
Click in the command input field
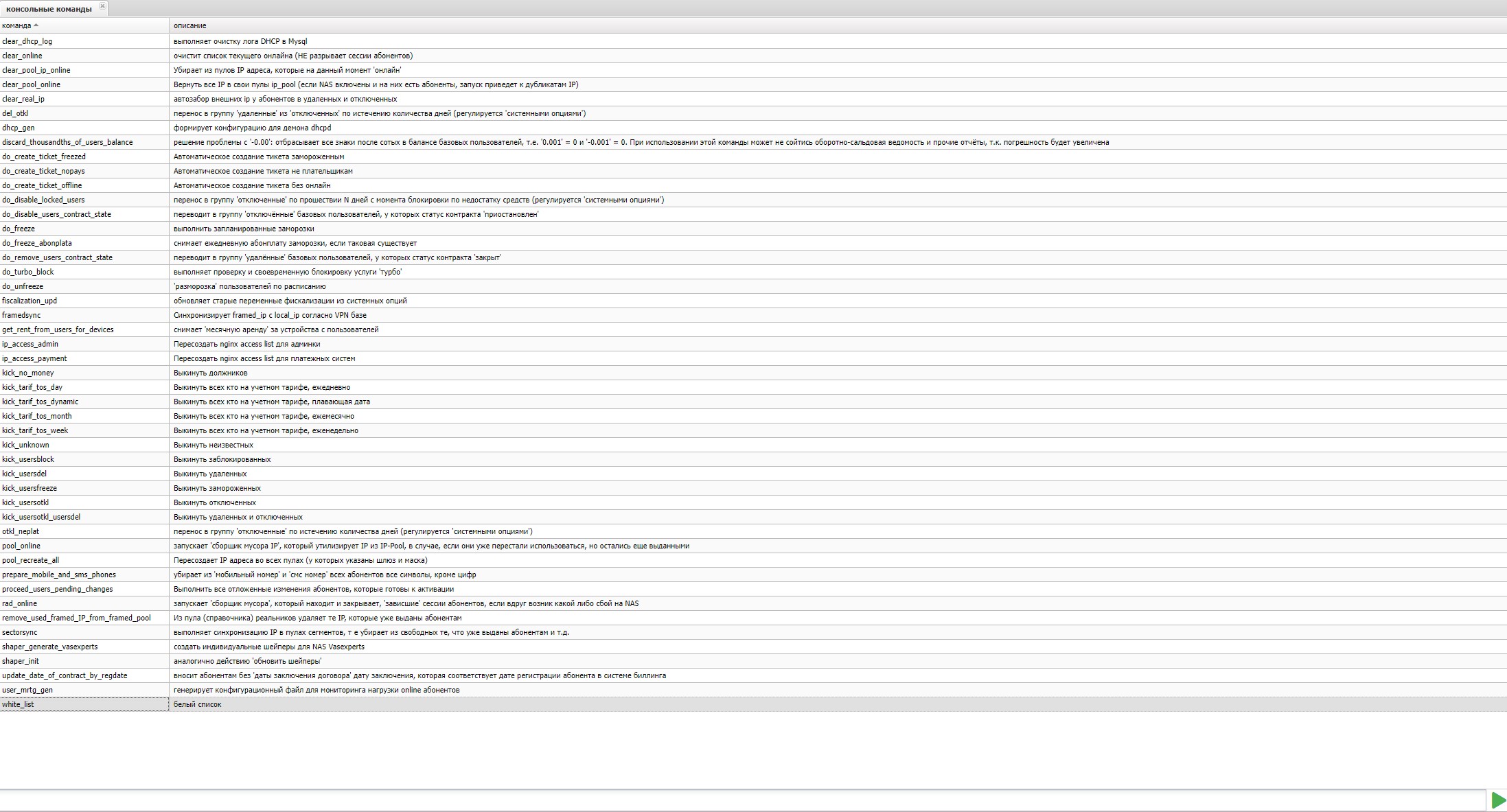tap(741, 800)
